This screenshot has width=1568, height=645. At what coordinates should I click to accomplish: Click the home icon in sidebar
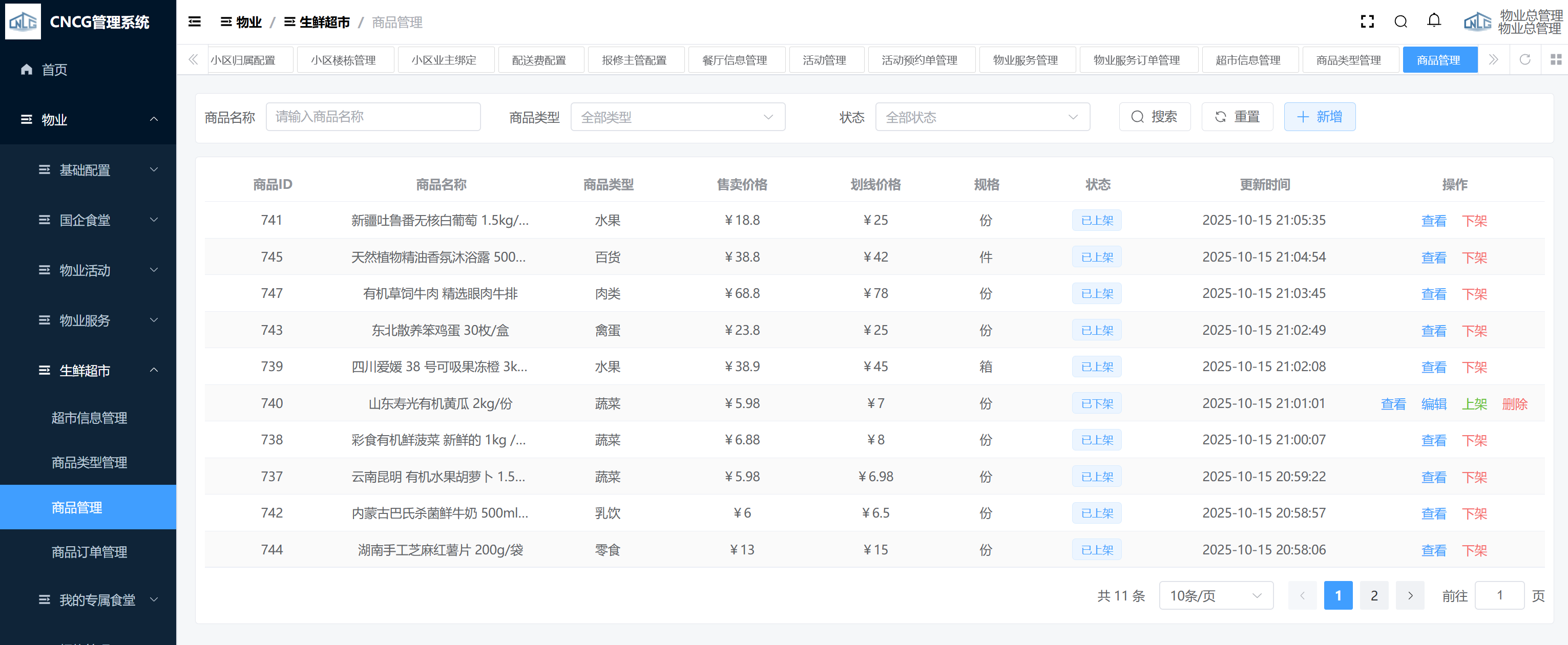[26, 70]
